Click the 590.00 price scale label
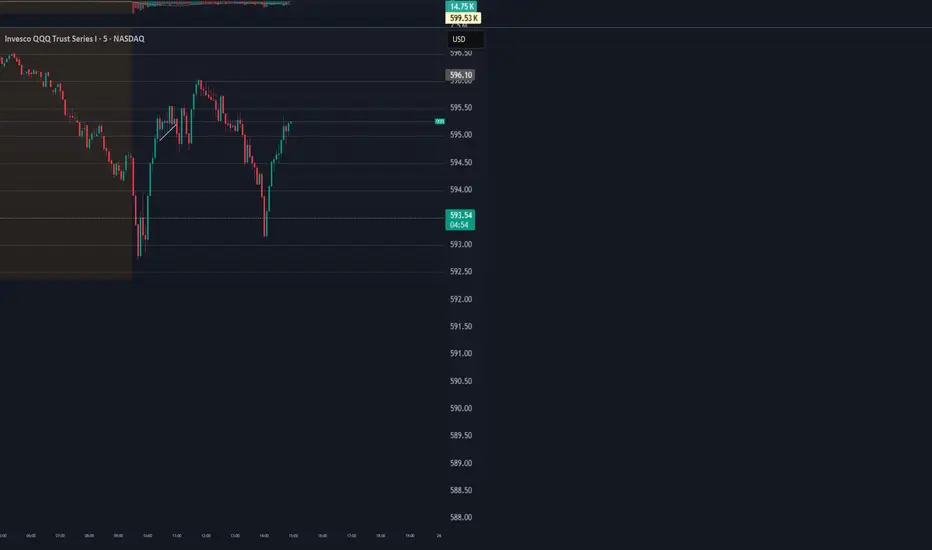The image size is (932, 550). pyautogui.click(x=461, y=408)
